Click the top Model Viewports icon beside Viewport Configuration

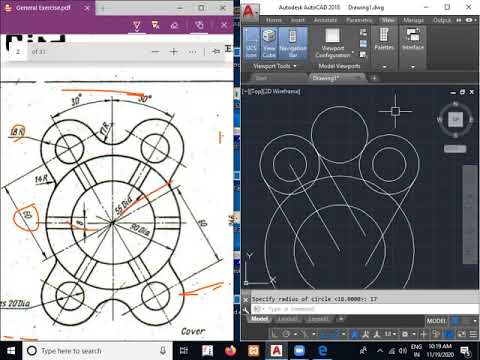(x=363, y=33)
